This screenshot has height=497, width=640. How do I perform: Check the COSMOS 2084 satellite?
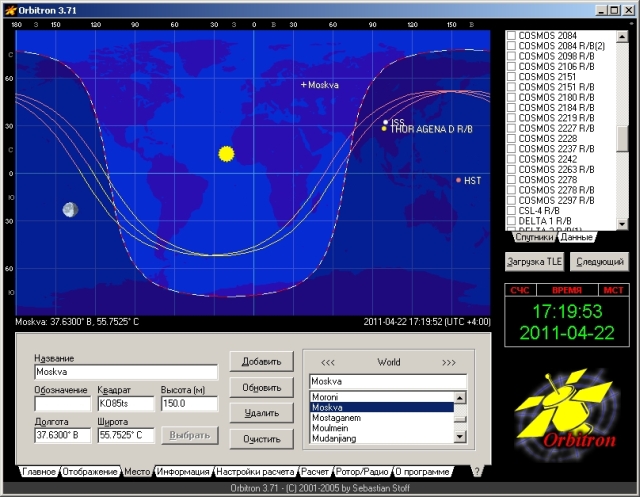coord(511,36)
